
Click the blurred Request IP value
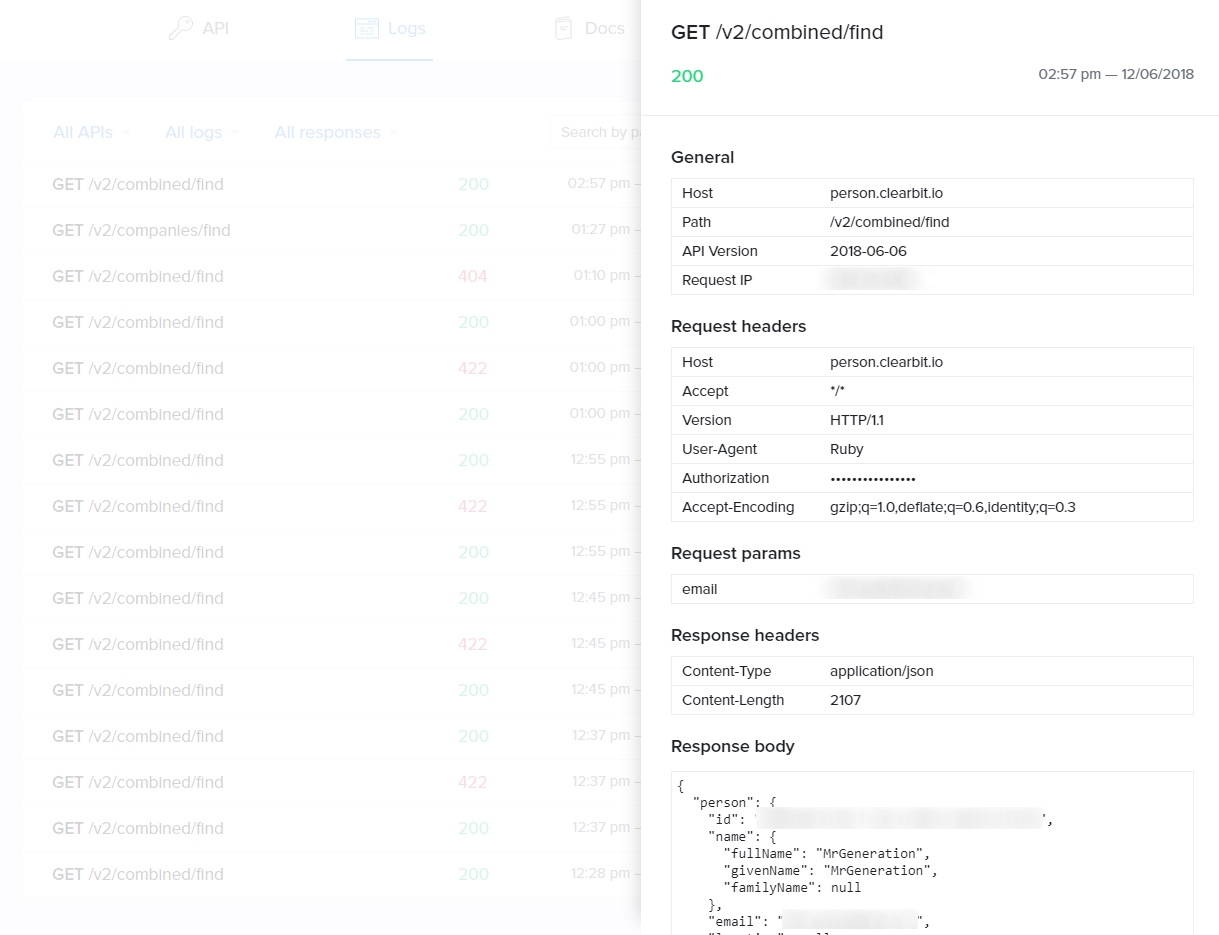pyautogui.click(x=871, y=280)
